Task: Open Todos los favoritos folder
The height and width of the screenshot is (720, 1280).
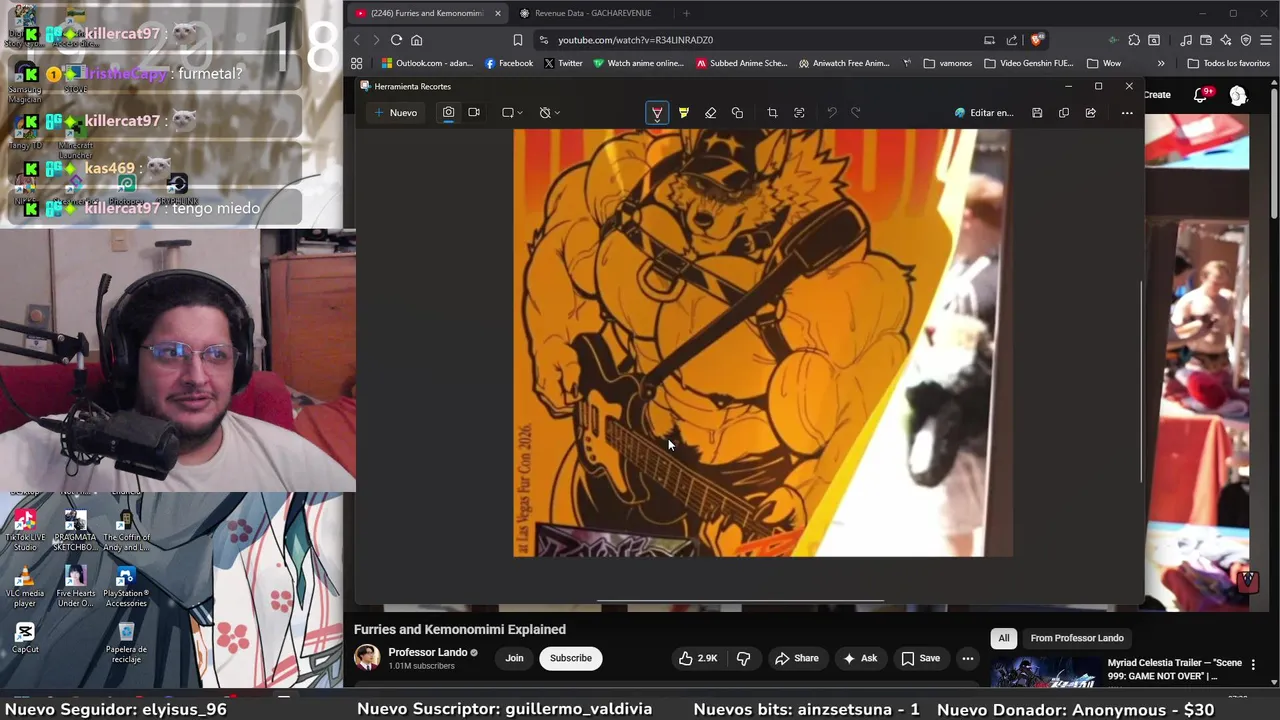Action: 1228,63
